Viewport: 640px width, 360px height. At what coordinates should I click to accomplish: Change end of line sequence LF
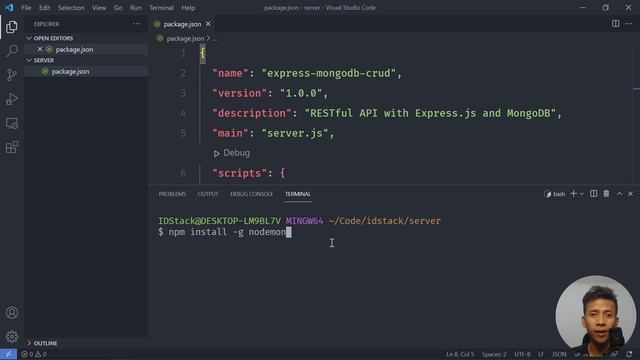(541, 354)
